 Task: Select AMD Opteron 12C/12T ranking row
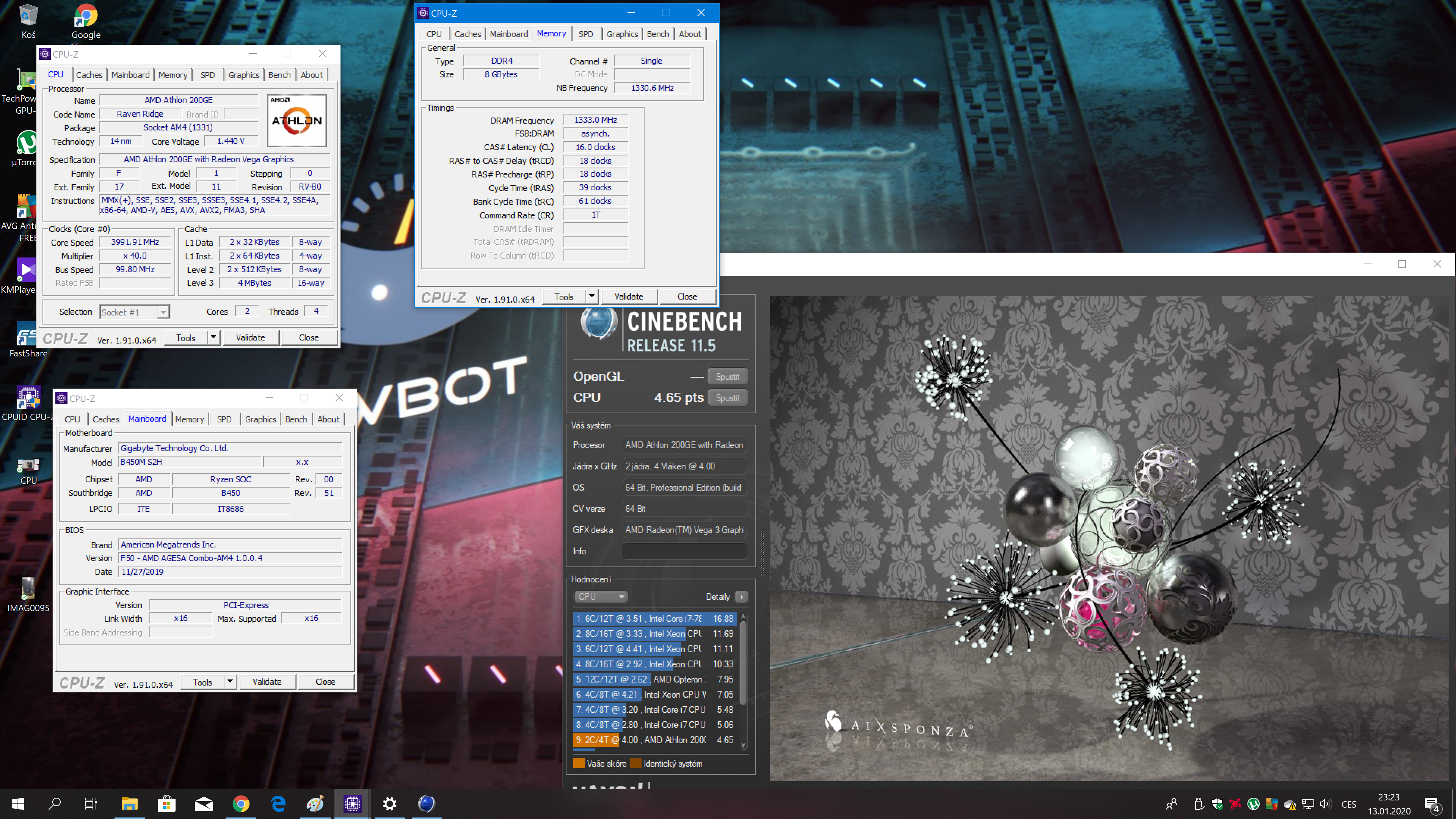655,679
